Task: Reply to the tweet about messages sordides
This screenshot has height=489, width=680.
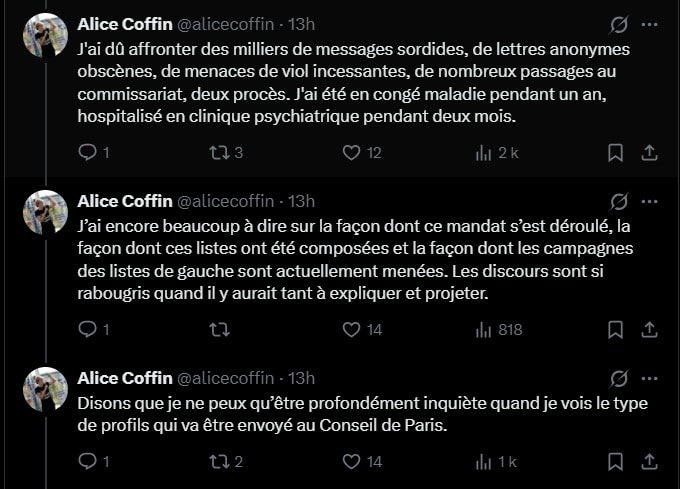Action: coord(87,153)
